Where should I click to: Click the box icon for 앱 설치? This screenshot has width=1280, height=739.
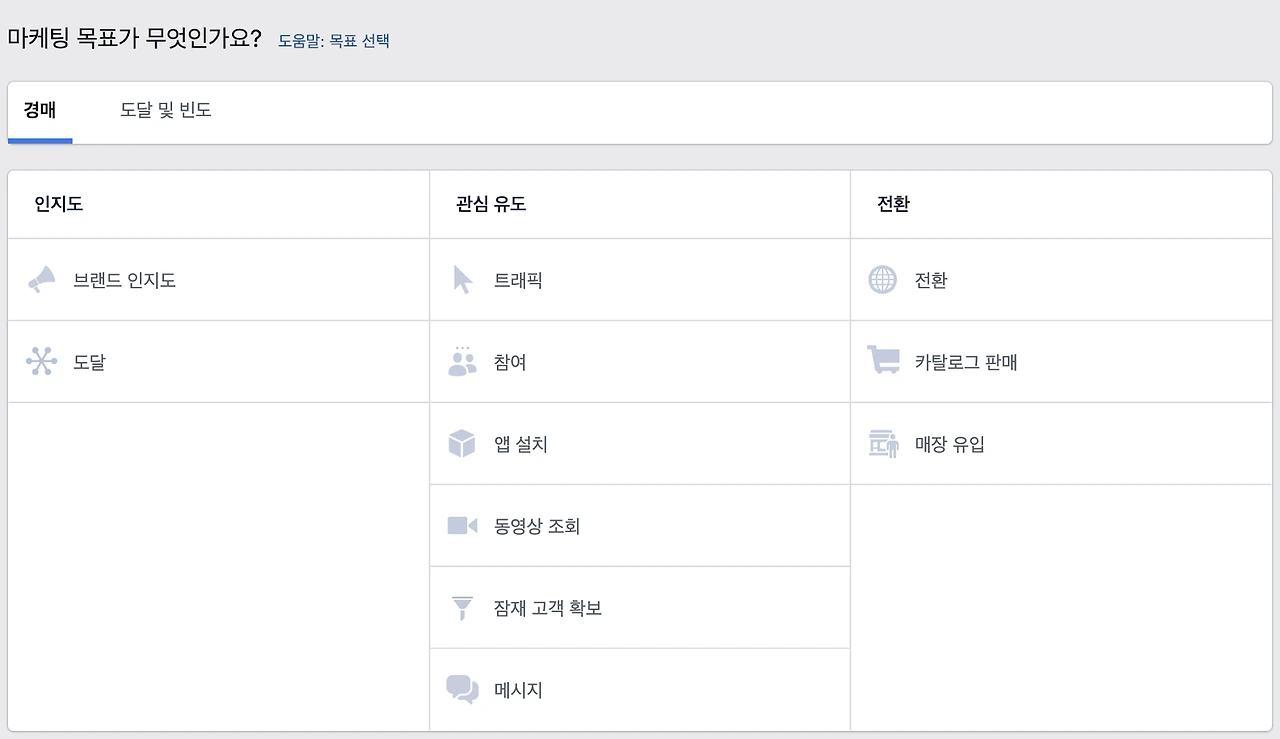(x=462, y=444)
